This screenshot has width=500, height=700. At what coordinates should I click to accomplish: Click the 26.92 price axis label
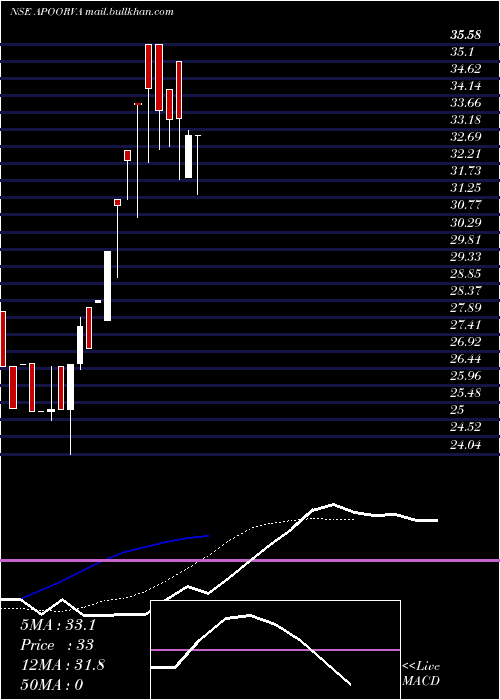point(466,342)
